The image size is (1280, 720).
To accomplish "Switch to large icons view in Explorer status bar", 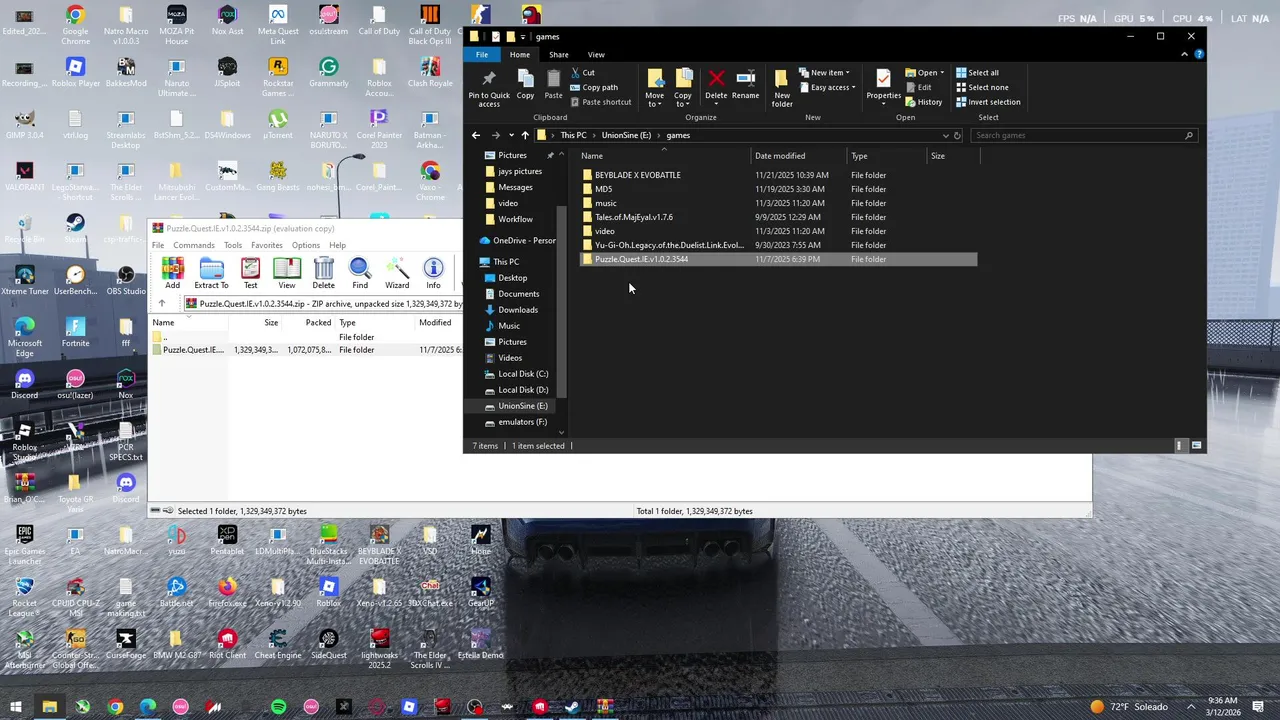I will click(x=1196, y=446).
